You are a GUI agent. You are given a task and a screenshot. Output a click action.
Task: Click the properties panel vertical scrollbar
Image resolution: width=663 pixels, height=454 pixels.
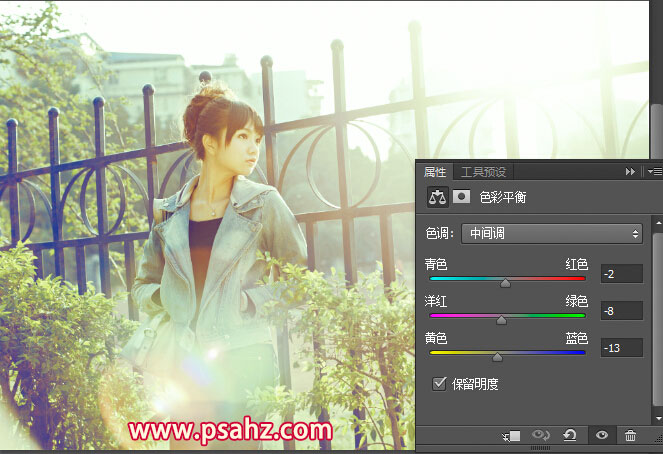tap(656, 320)
